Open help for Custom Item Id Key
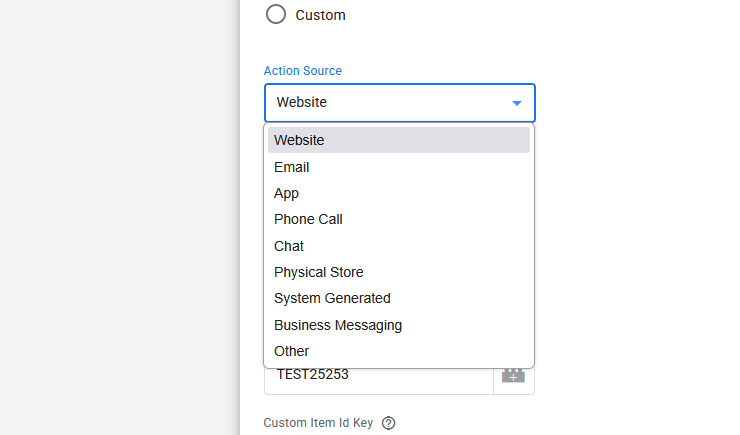Screen dimensions: 740x435 tap(388, 423)
